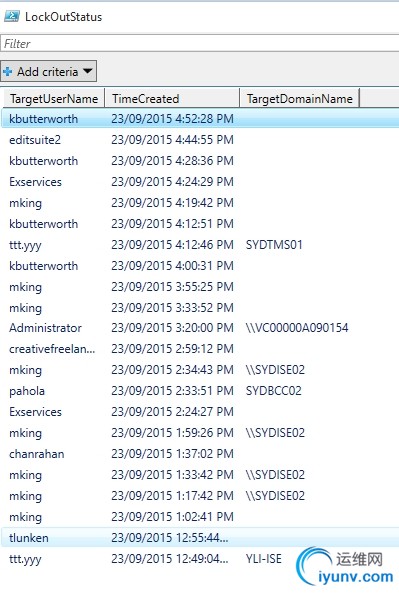Viewport: 399px width, 593px height.
Task: Select the Exservices cell at 4:24:29 PM
Action: tap(36, 182)
